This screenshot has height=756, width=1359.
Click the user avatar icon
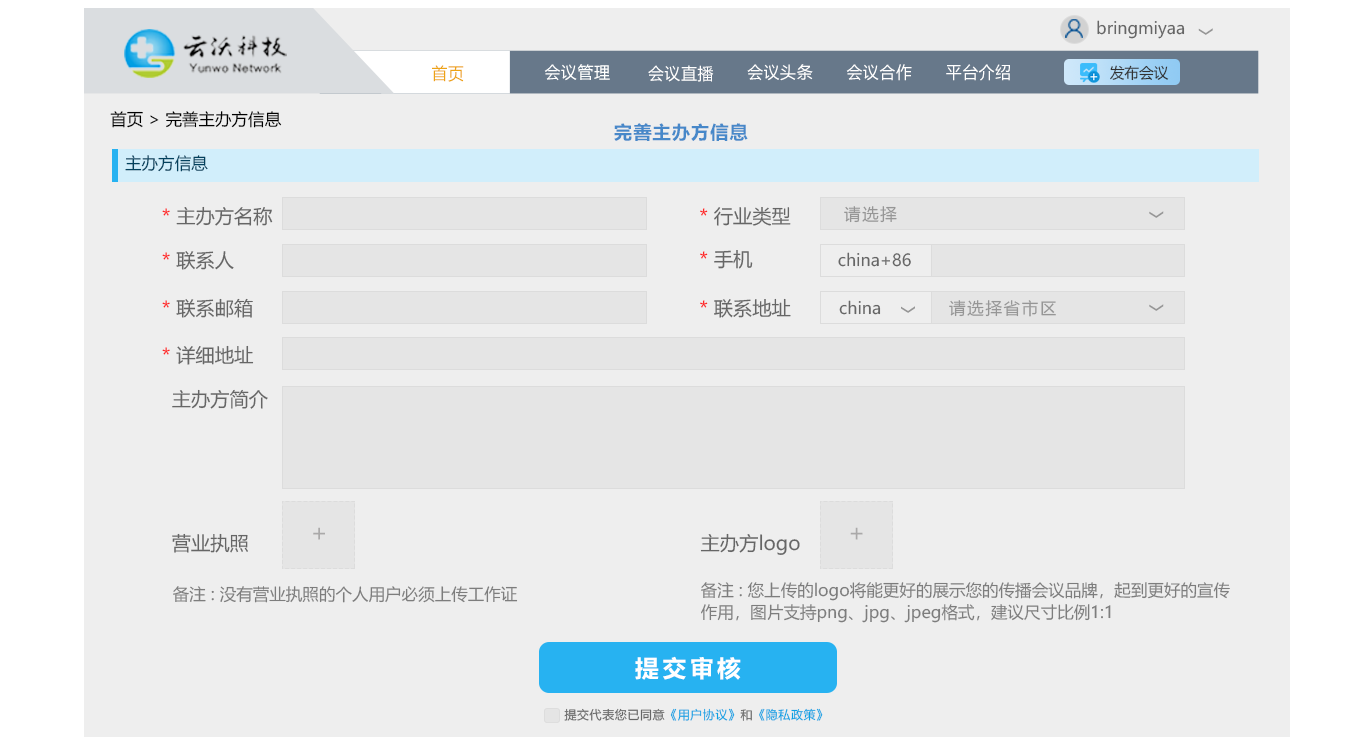(x=1074, y=29)
